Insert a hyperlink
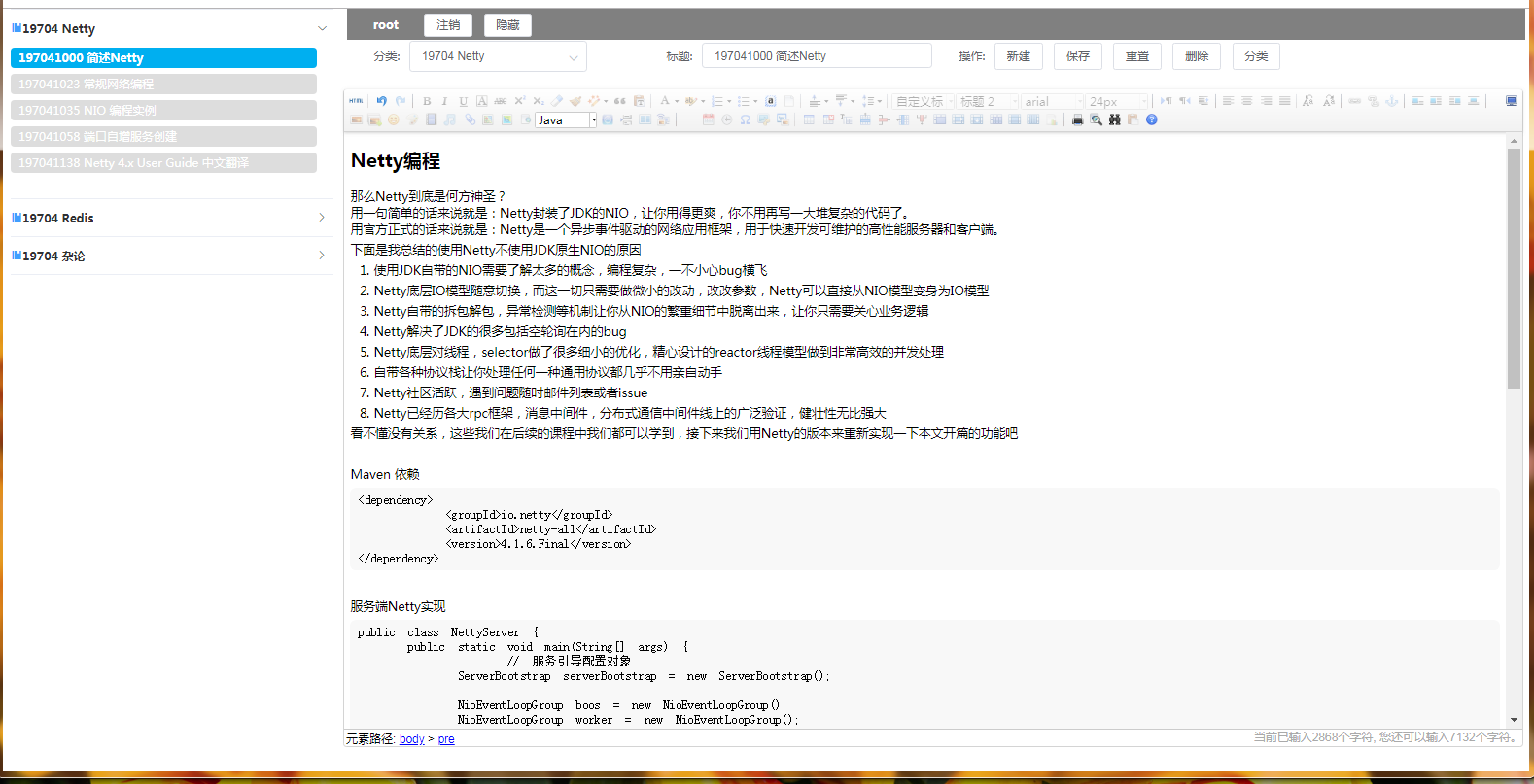The image size is (1534, 784). (1354, 101)
